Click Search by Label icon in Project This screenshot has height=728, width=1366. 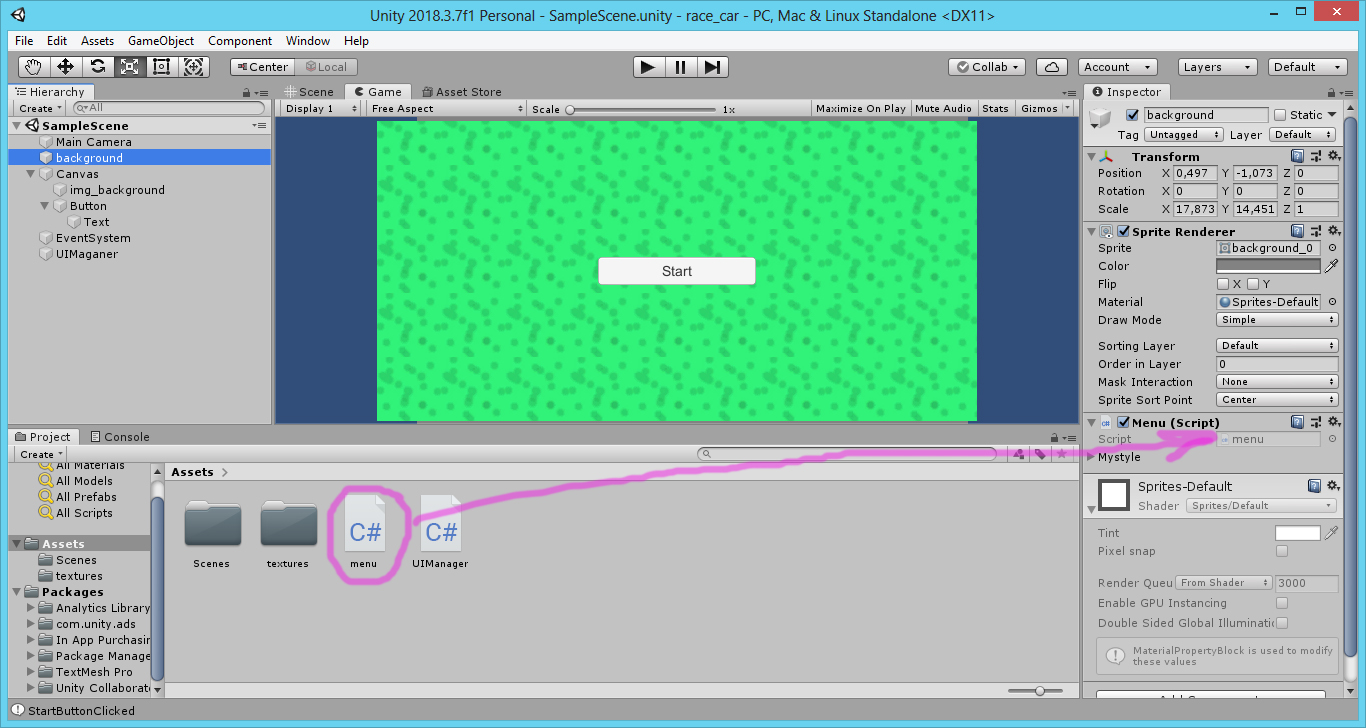click(x=1040, y=454)
